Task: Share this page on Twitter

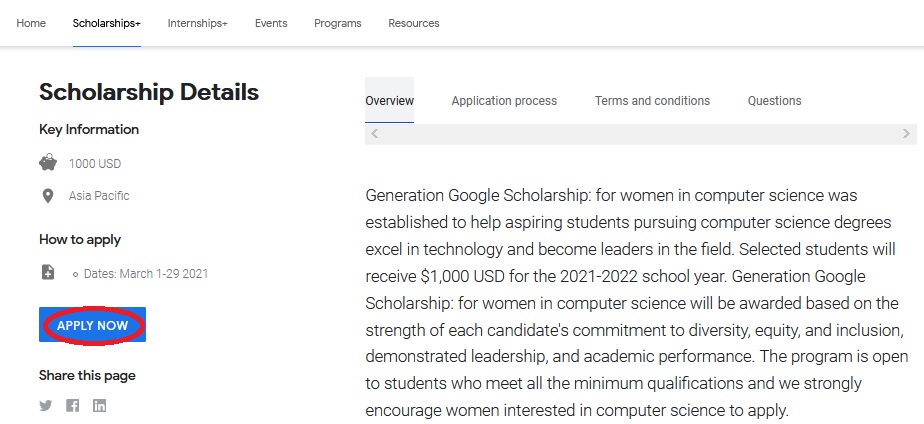Action: (46, 405)
